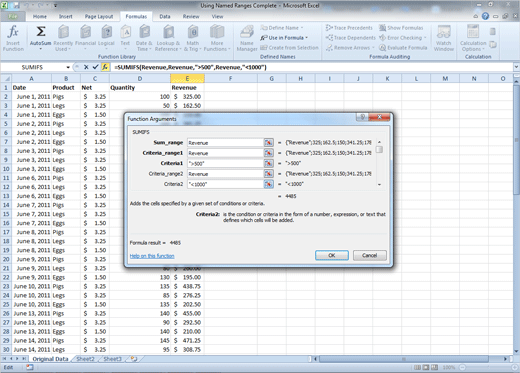The image size is (520, 373).
Task: Open Recently Used functions book icon
Action: (x=63, y=32)
